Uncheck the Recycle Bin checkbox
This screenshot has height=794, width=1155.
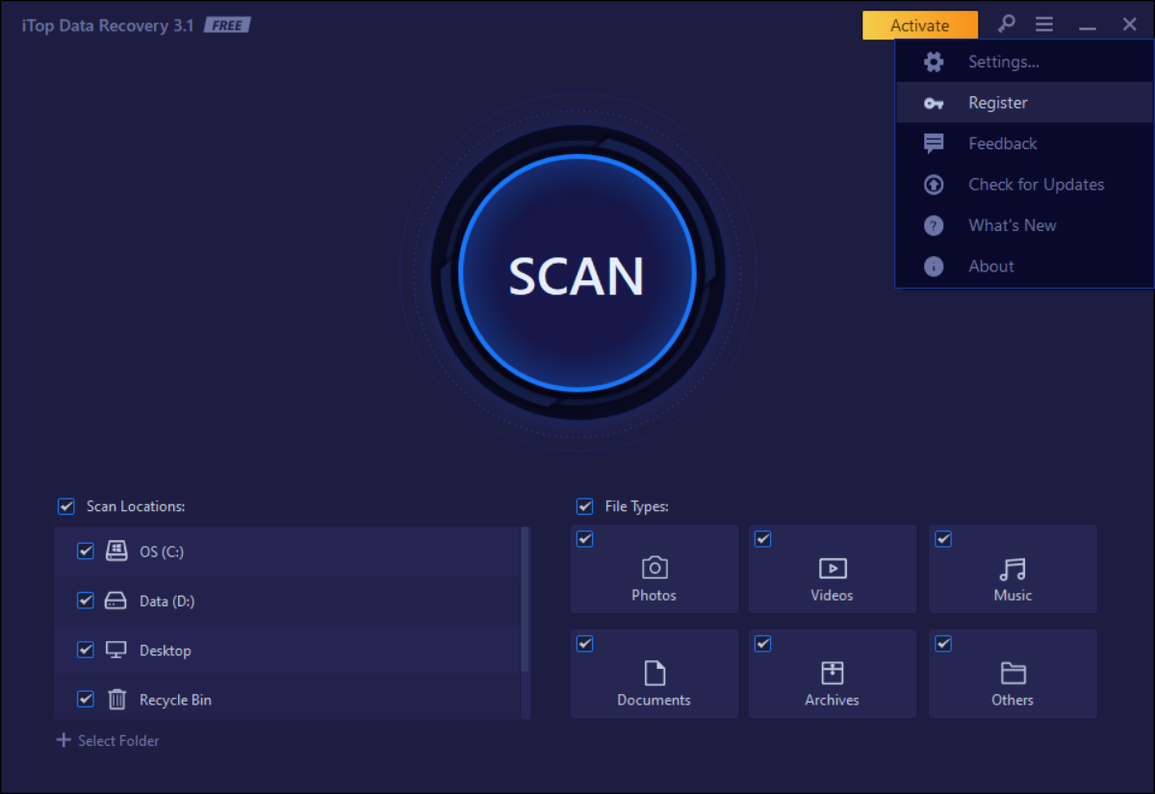point(85,699)
